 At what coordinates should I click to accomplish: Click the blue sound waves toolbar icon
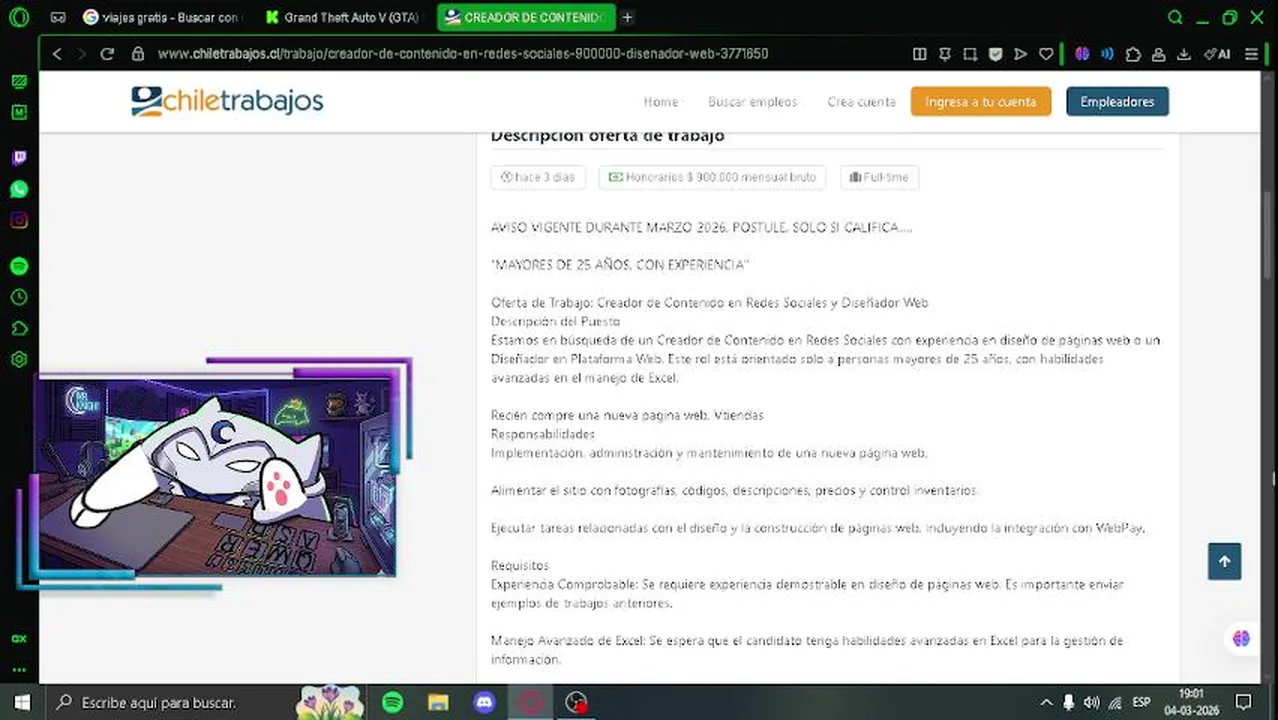[x=1107, y=54]
